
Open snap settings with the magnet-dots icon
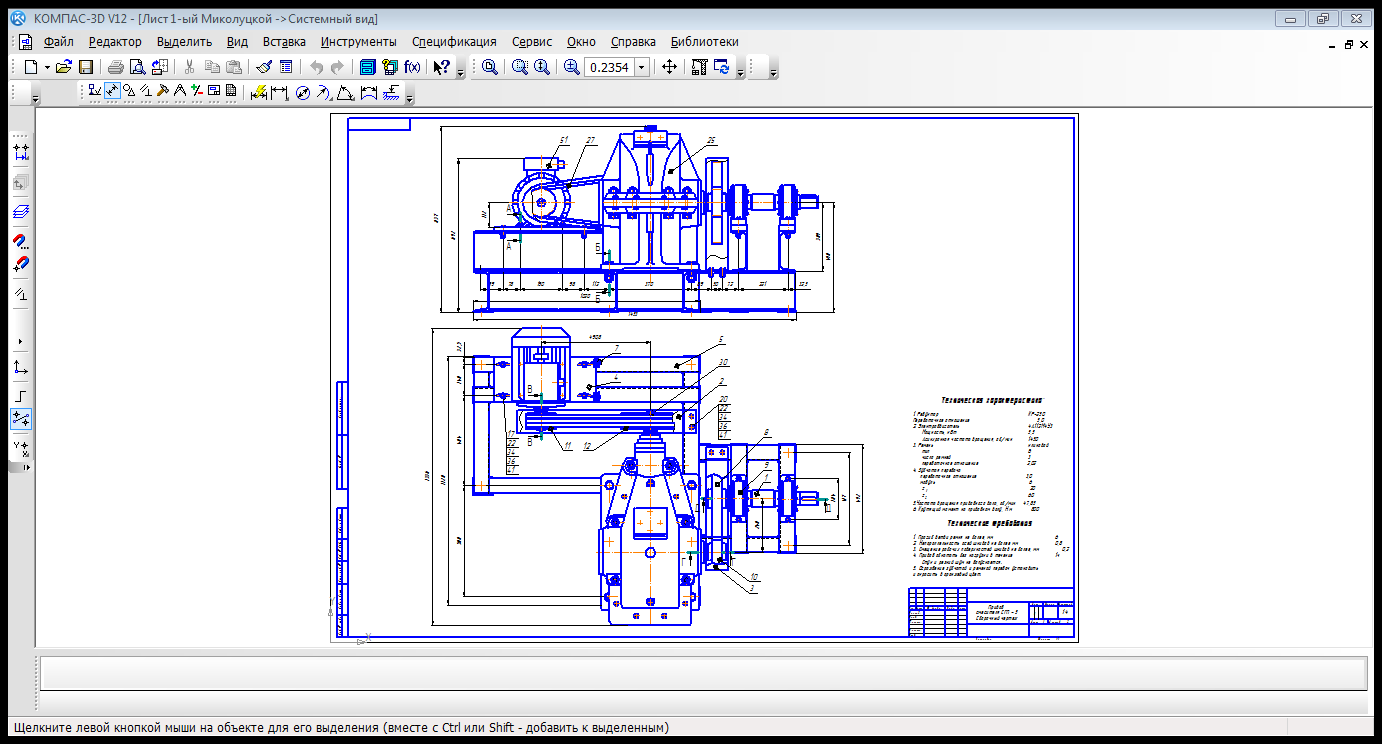[21, 241]
